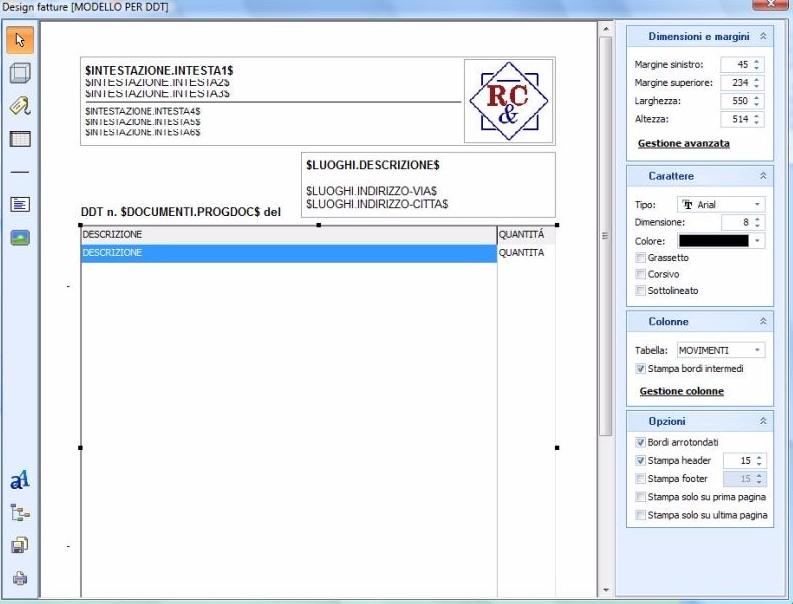Viewport: 793px width, 604px height.
Task: Click the tag label tool icon
Action: 20,106
